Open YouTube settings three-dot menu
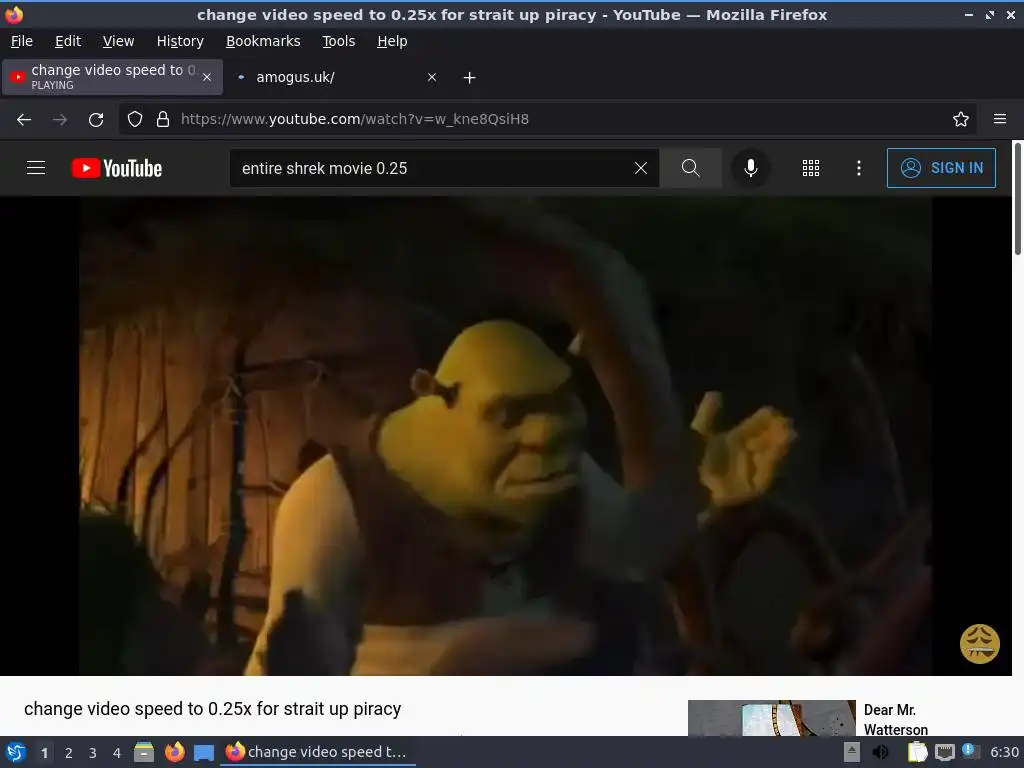The width and height of the screenshot is (1024, 768). pos(859,168)
